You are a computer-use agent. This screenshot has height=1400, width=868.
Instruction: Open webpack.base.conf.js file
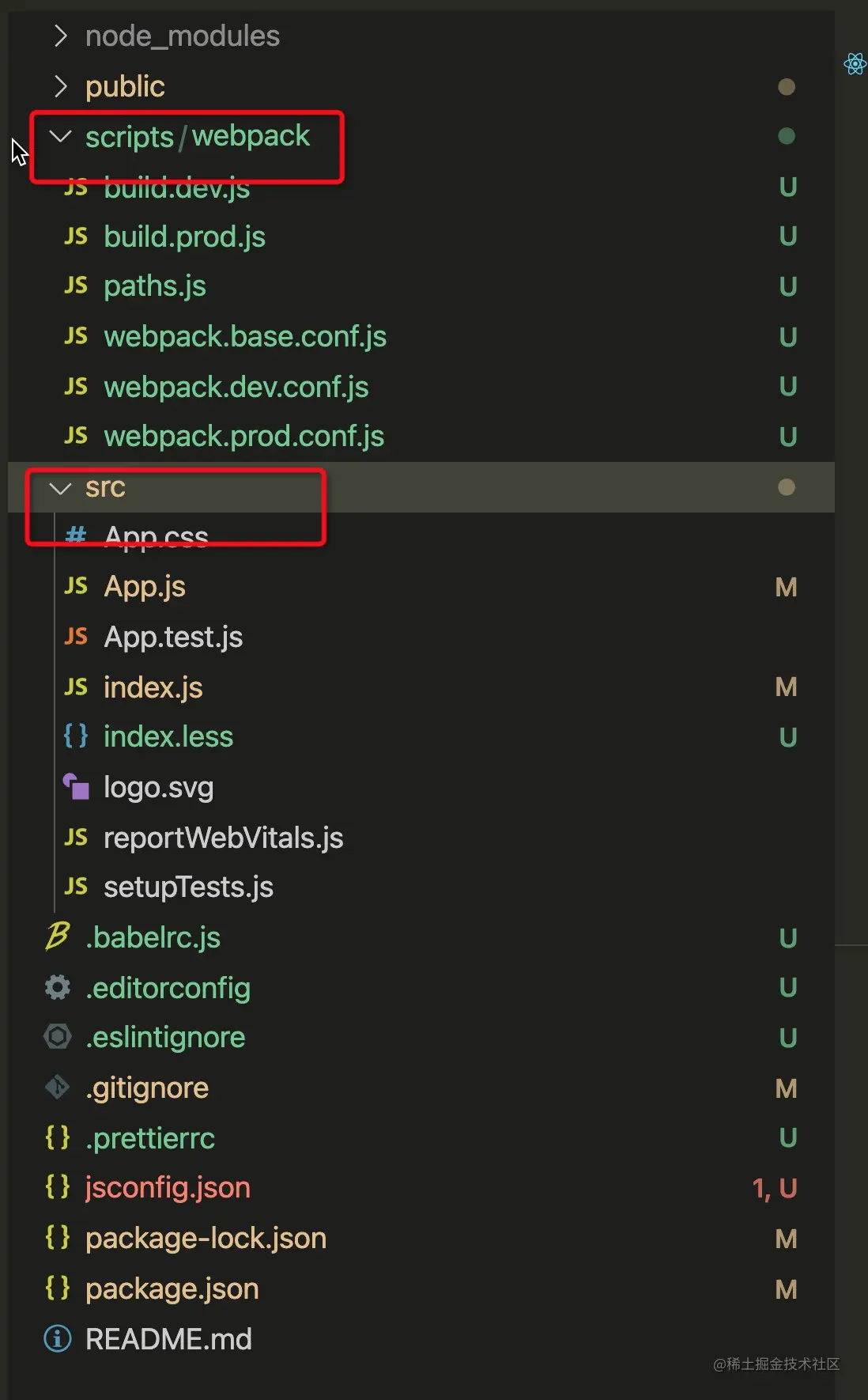(x=245, y=337)
